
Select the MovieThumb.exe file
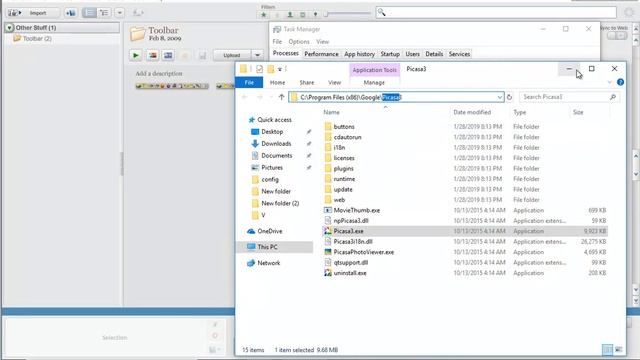tap(357, 210)
